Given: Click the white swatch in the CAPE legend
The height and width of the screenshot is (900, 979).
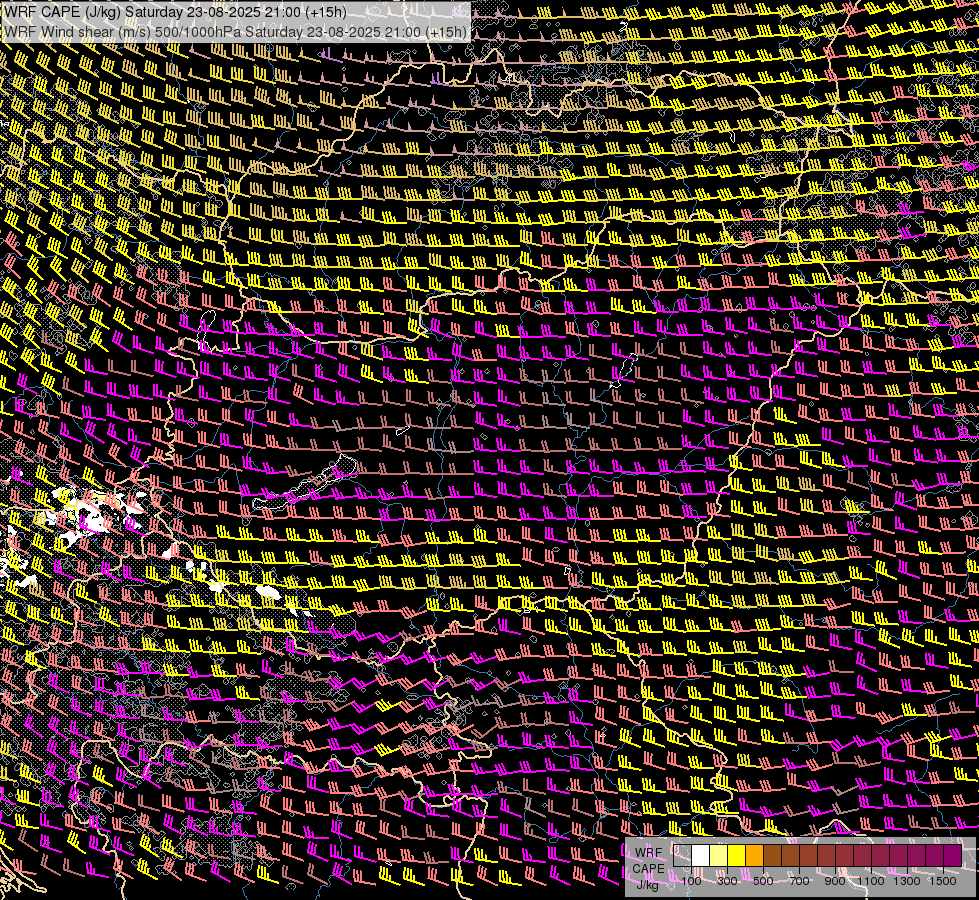Looking at the screenshot, I should point(701,856).
